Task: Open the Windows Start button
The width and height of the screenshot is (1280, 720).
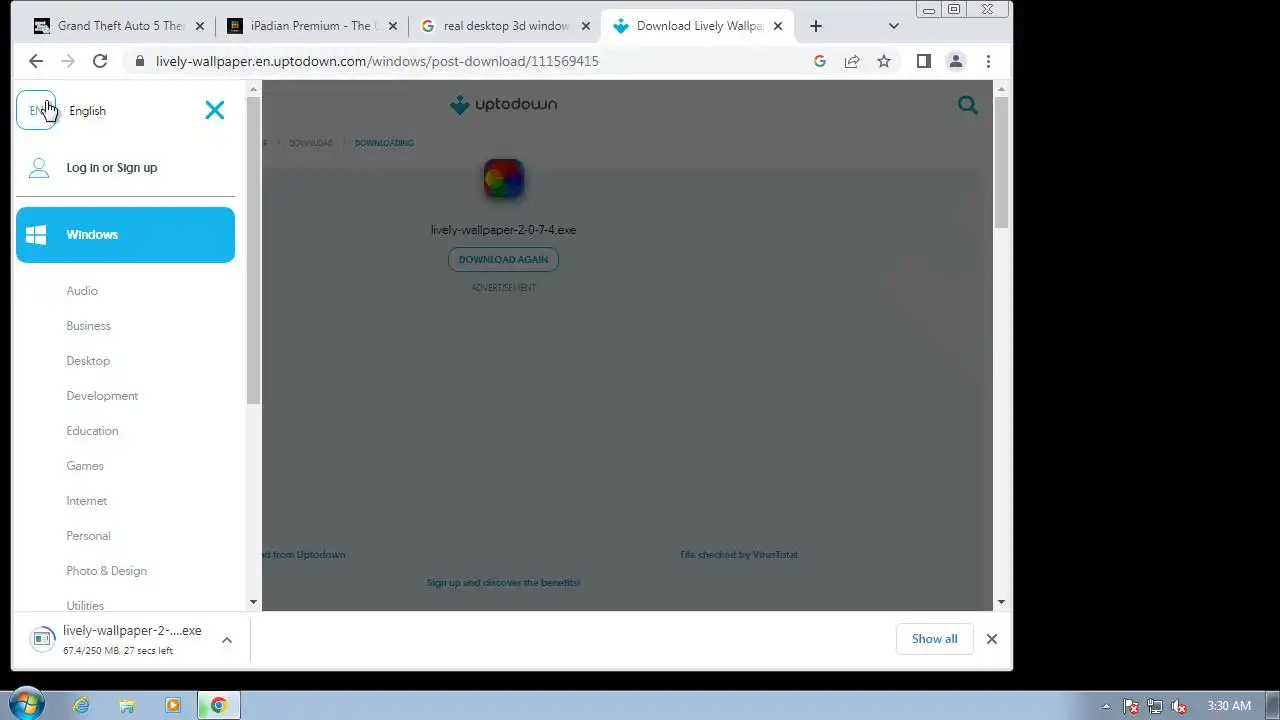Action: [27, 705]
